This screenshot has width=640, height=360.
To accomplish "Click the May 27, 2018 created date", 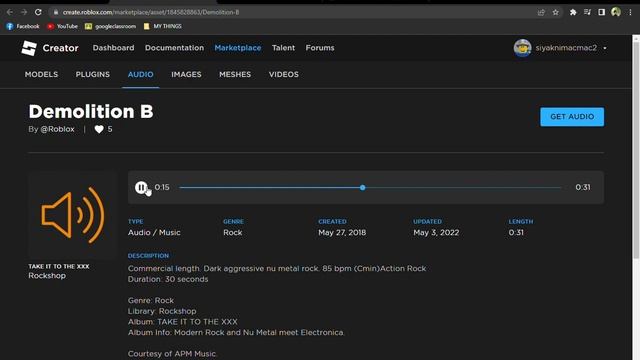I will (x=342, y=232).
